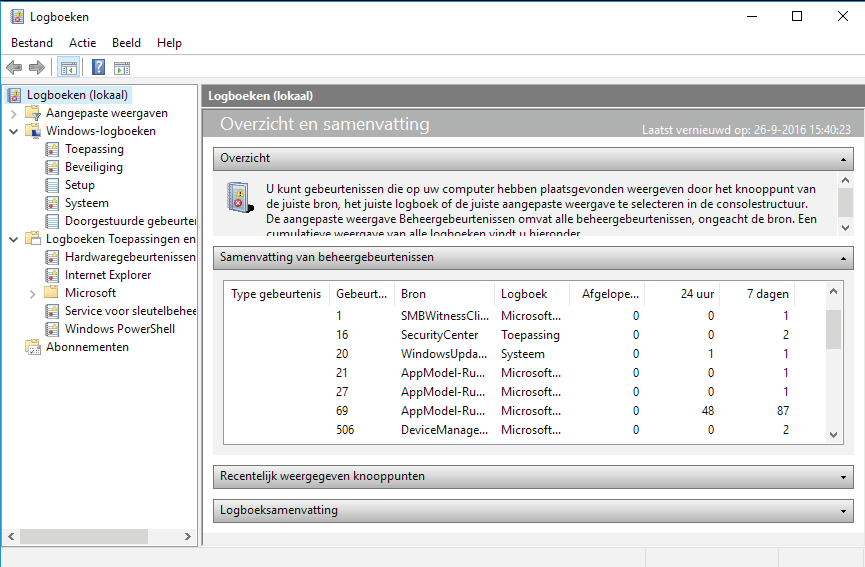Viewport: 865px width, 567px height.
Task: Select Windows PowerShell log
Action: pos(119,329)
